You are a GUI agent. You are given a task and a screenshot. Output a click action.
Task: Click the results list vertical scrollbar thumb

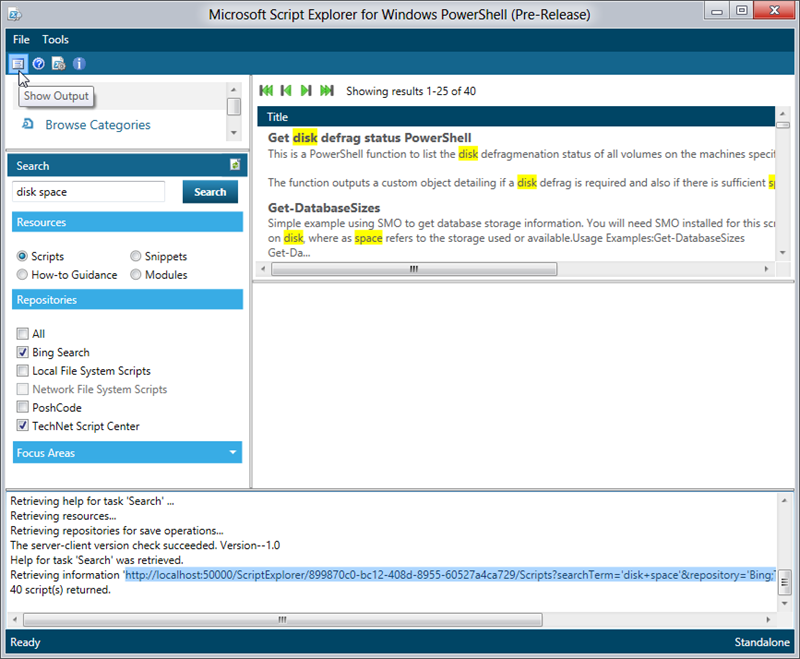[x=782, y=125]
